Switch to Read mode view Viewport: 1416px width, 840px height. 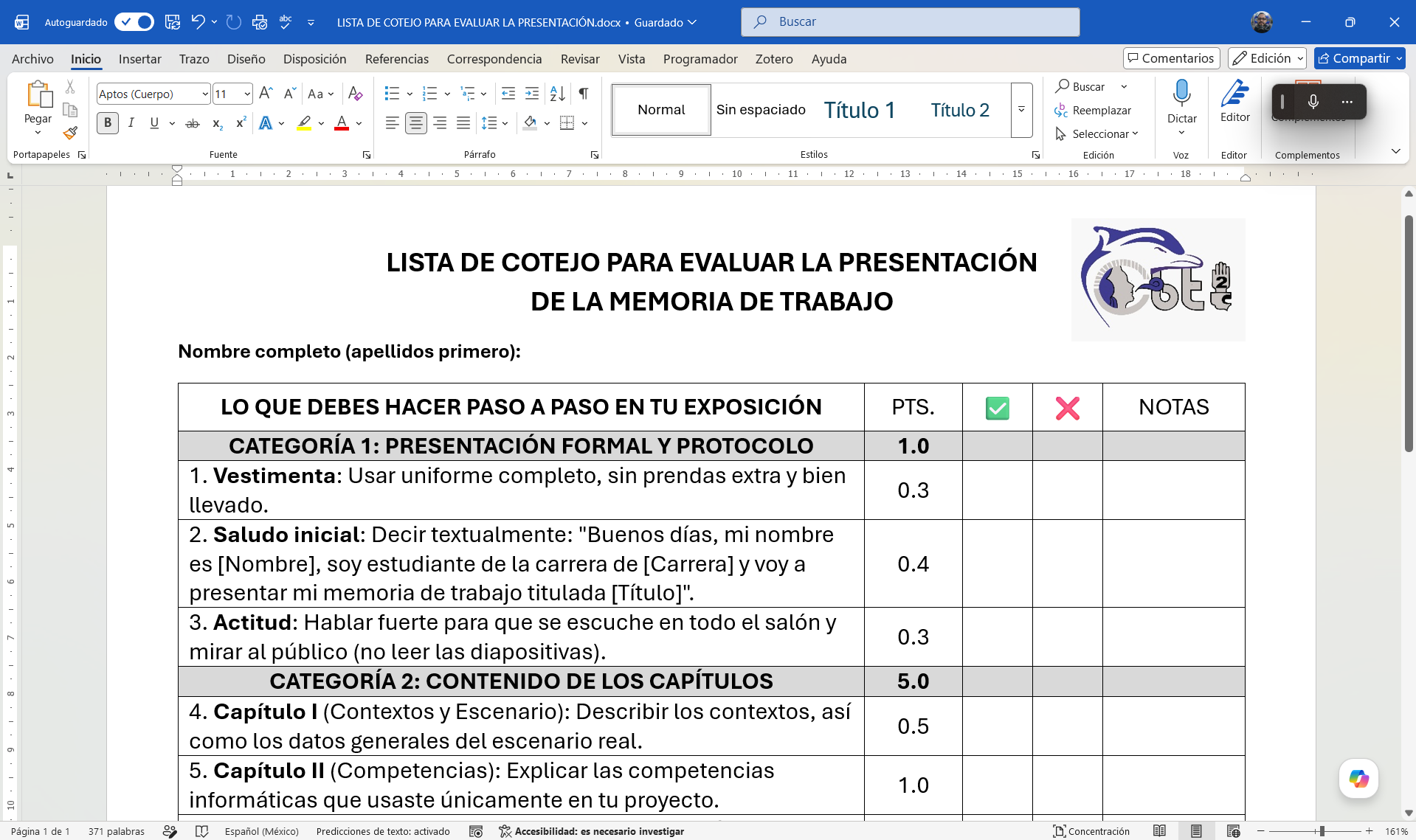pos(1160,831)
